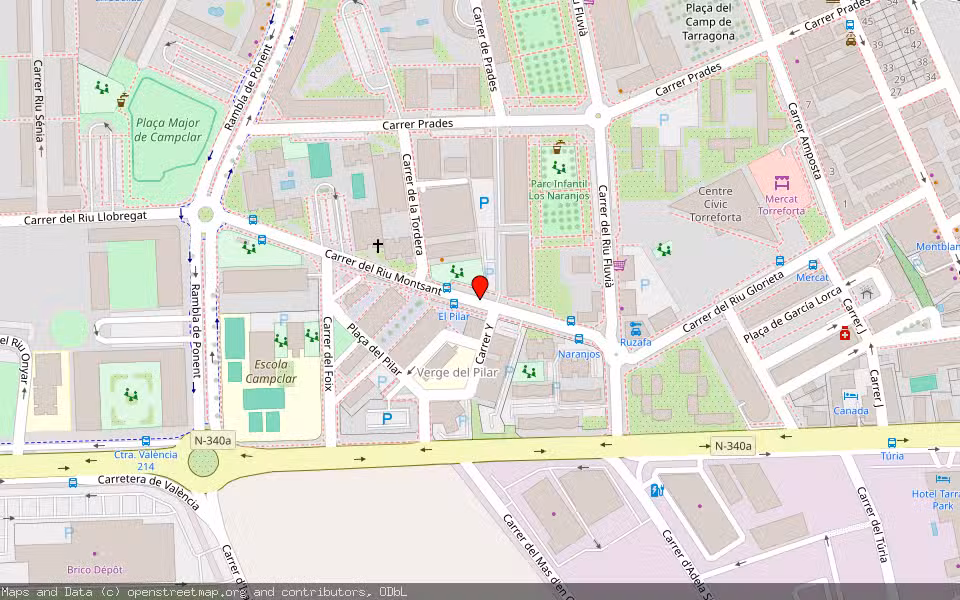
Task: Click the Brico Dépôt label
Action: point(95,569)
